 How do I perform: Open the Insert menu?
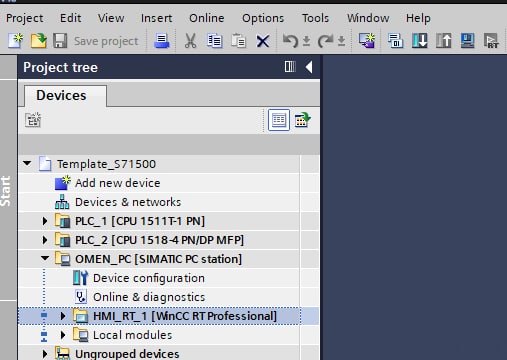156,18
